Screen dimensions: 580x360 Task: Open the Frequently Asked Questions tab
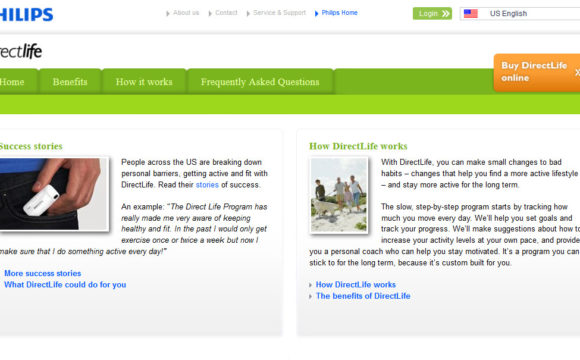point(260,81)
